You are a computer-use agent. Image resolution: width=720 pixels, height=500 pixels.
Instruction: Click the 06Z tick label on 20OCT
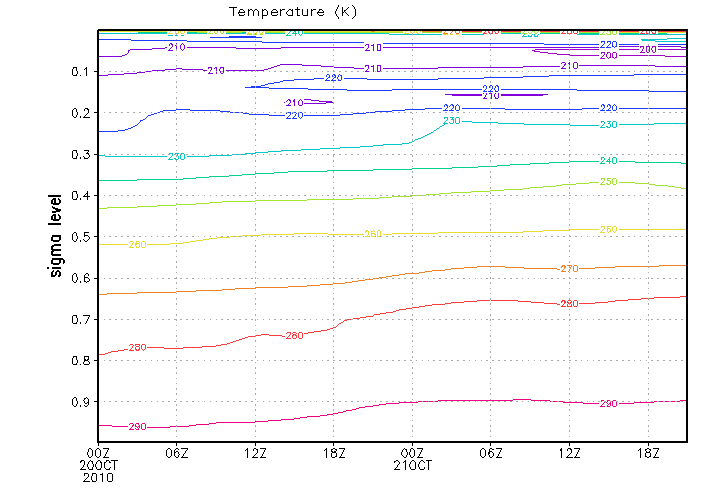[x=177, y=454]
